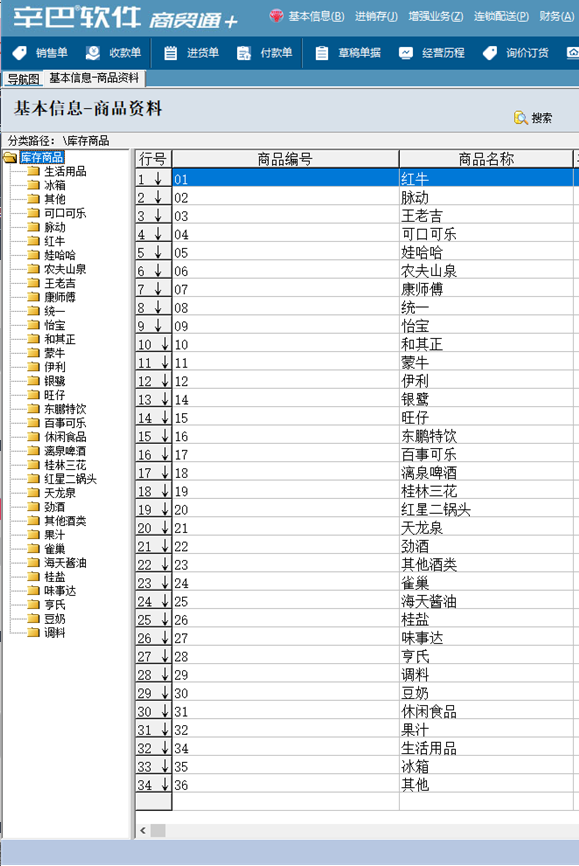Click the down arrow in row 5
The image size is (579, 866).
point(158,252)
